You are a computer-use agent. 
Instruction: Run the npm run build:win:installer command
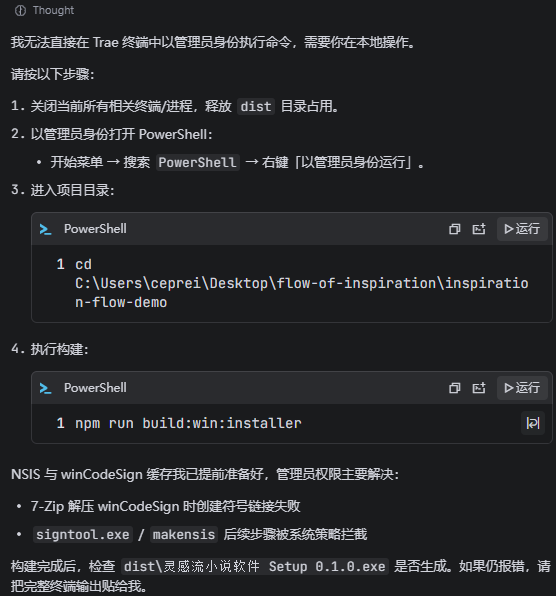pos(522,388)
